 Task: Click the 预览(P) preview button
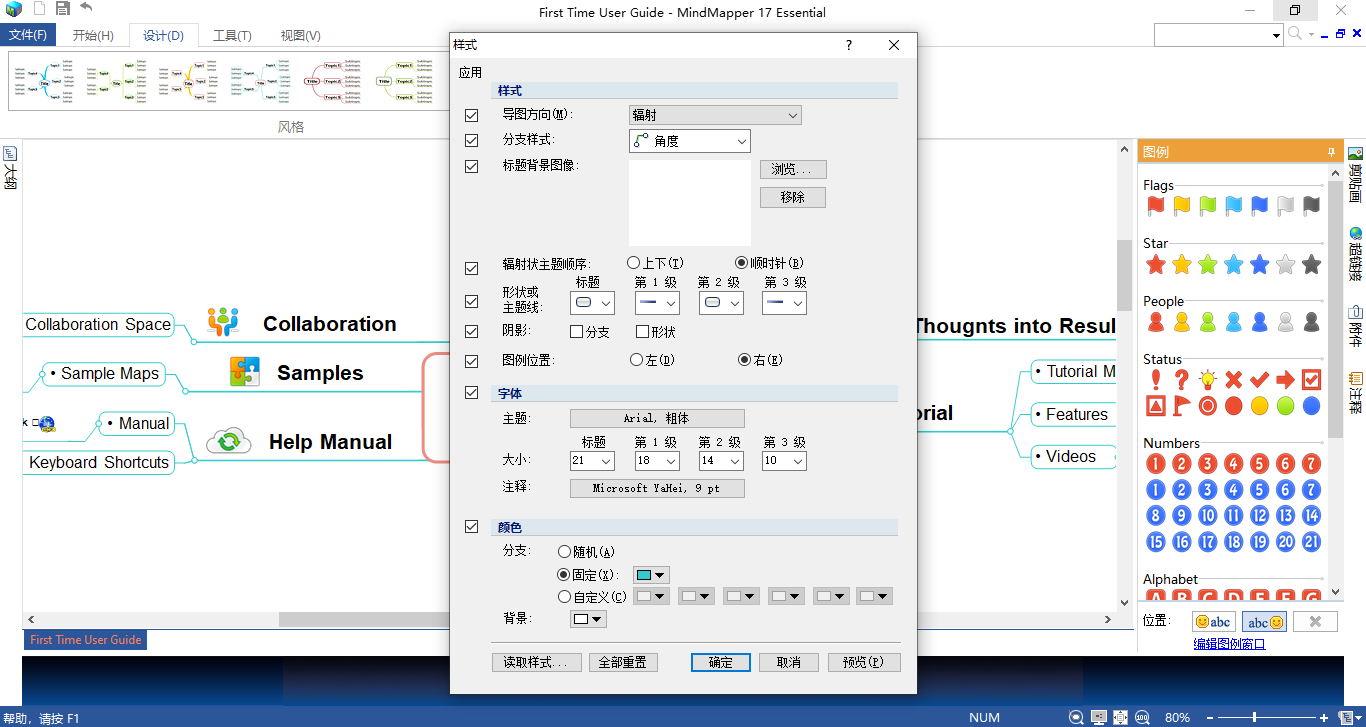click(x=863, y=662)
